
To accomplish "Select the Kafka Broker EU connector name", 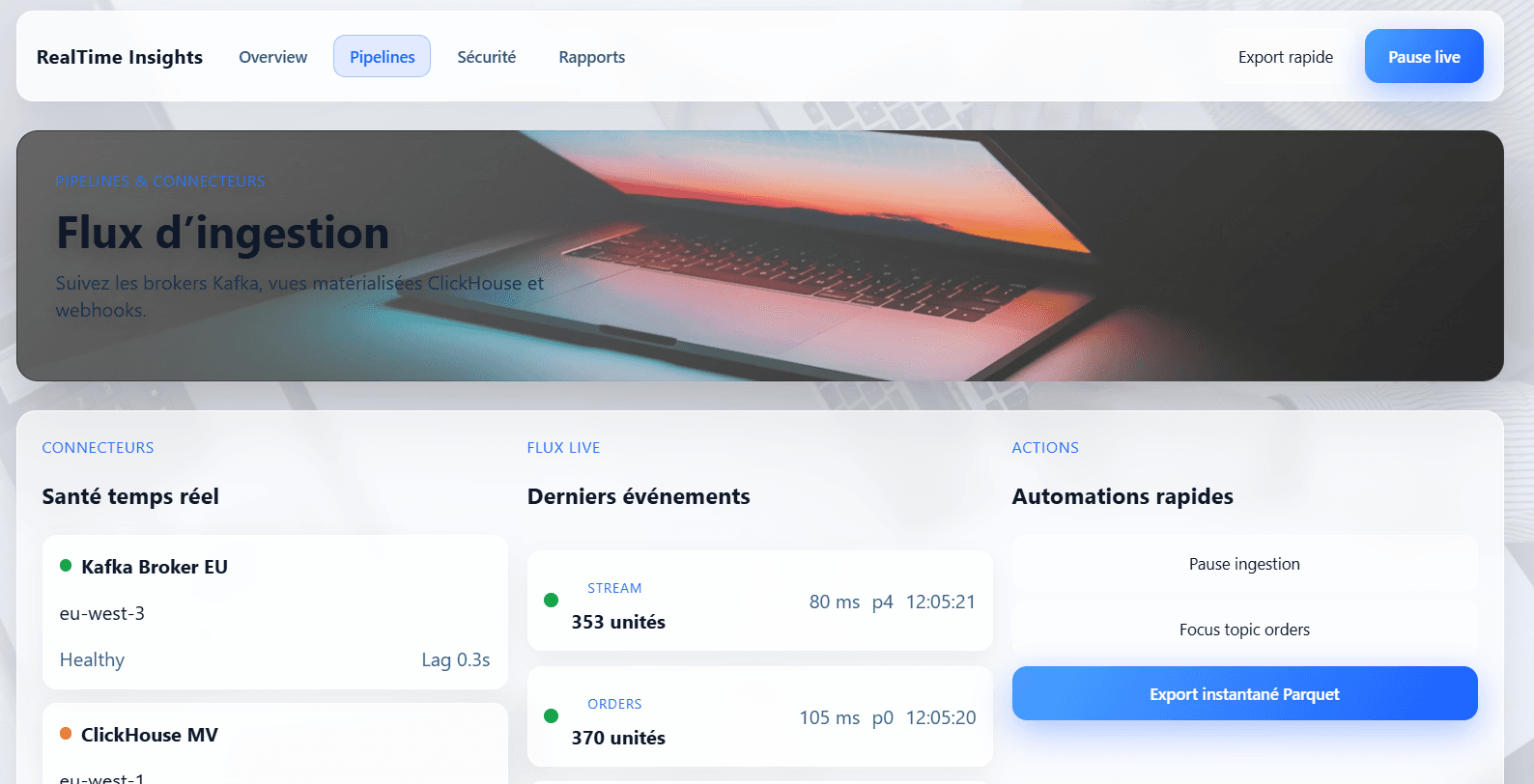I will (155, 567).
